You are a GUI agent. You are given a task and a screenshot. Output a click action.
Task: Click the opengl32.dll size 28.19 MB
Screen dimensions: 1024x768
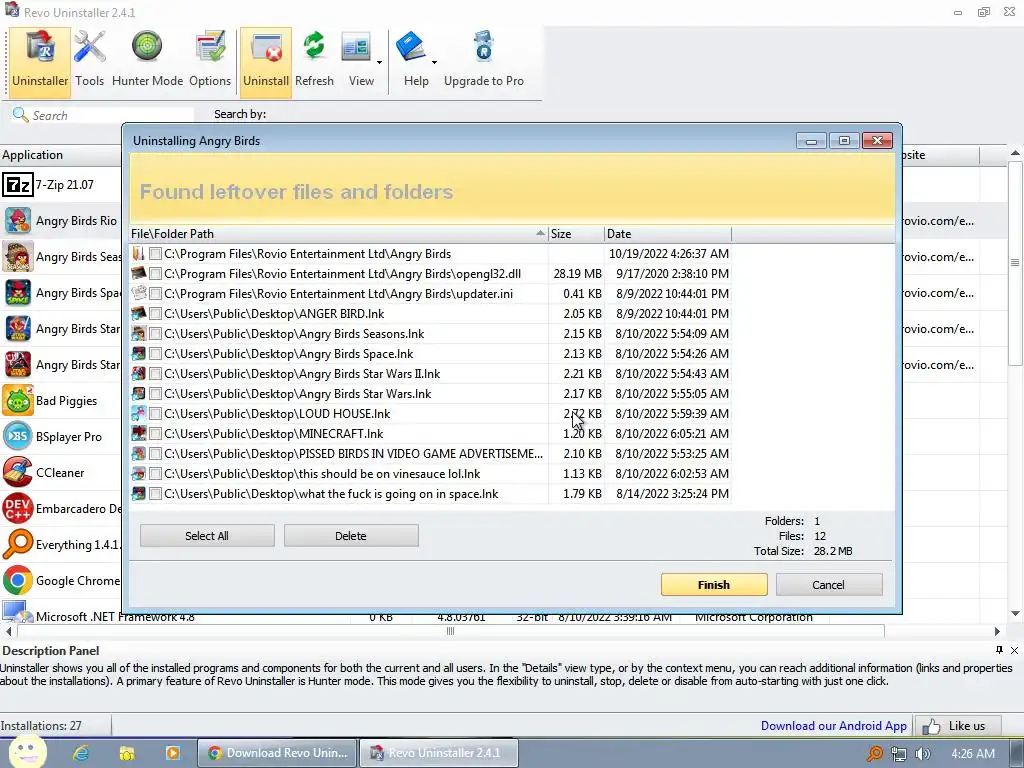pos(577,274)
